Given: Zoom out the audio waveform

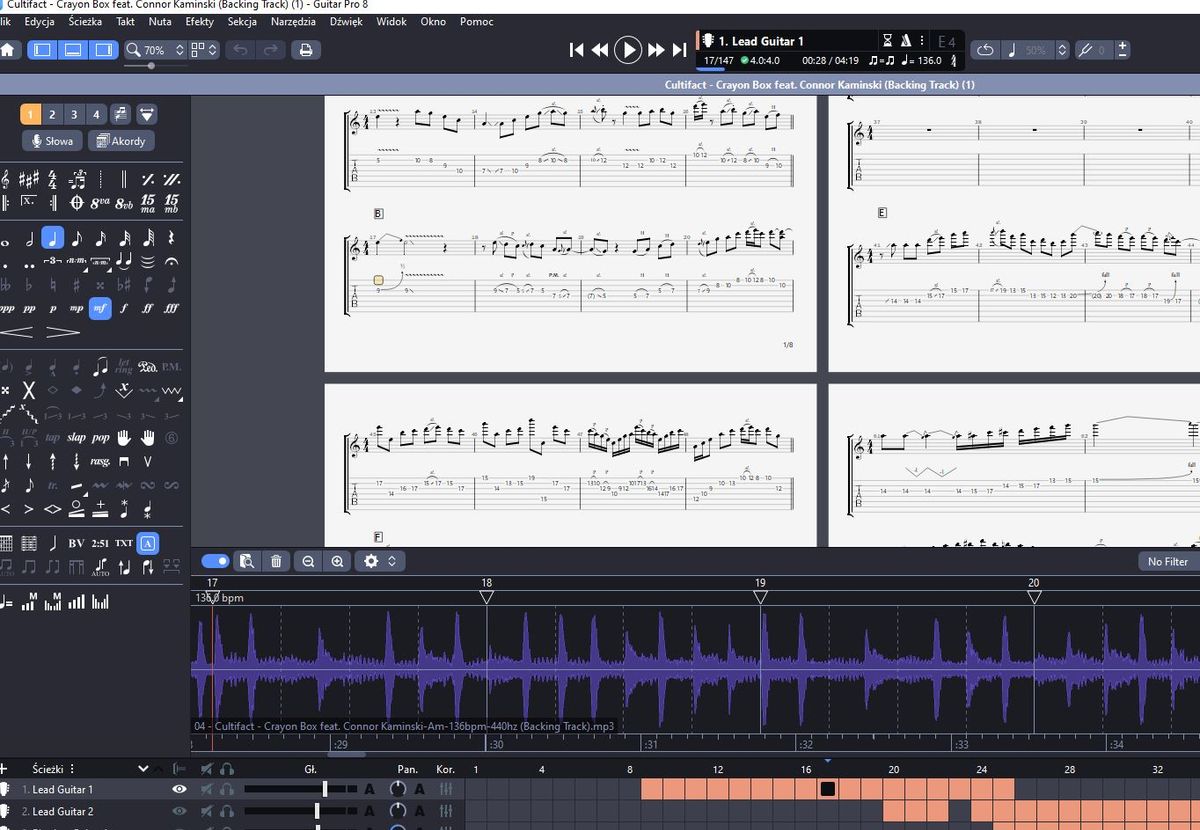Looking at the screenshot, I should (308, 561).
